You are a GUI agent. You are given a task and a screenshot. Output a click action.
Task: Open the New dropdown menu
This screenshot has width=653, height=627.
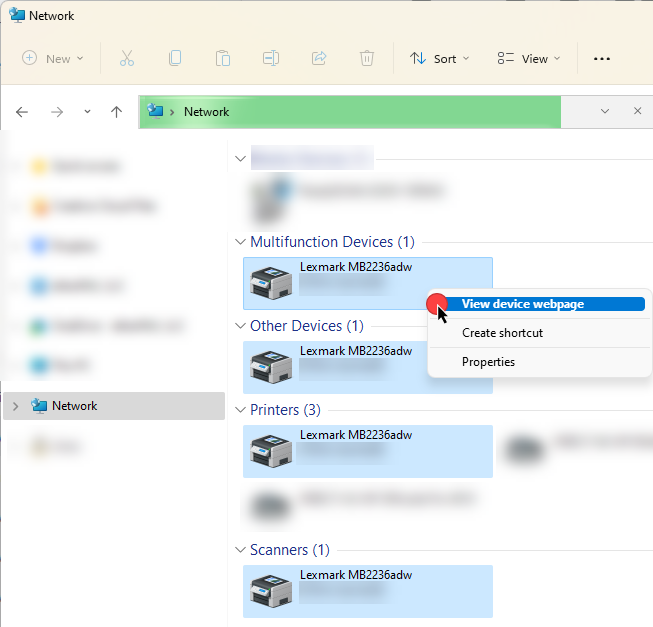52,59
